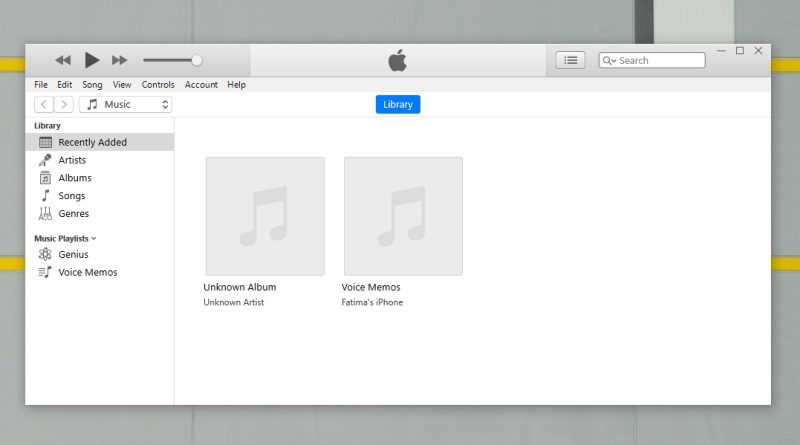Image resolution: width=800 pixels, height=445 pixels.
Task: Open the Music media type dropdown
Action: [x=126, y=105]
